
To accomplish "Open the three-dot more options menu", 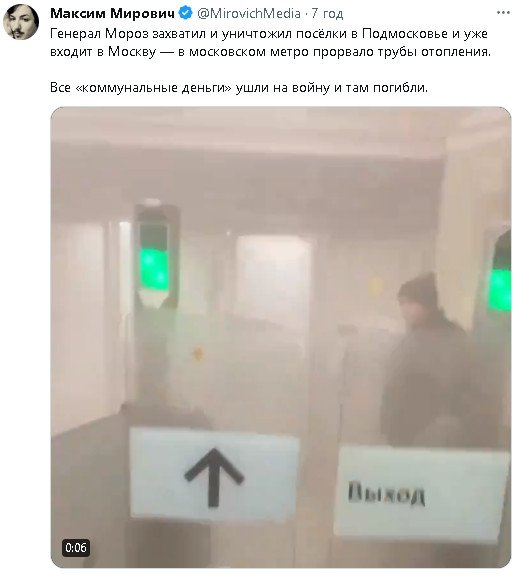I will [503, 13].
